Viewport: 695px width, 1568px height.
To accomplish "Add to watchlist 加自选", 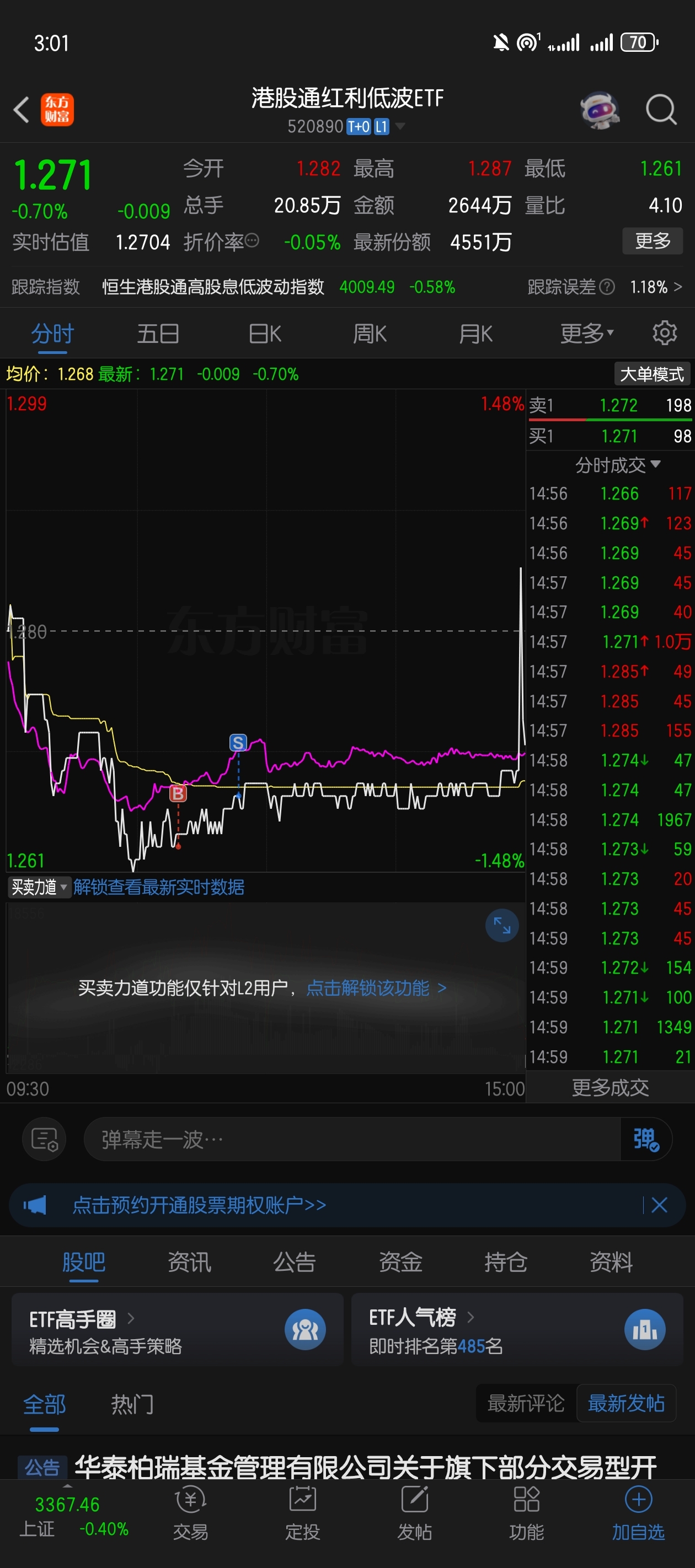I will click(x=638, y=1513).
